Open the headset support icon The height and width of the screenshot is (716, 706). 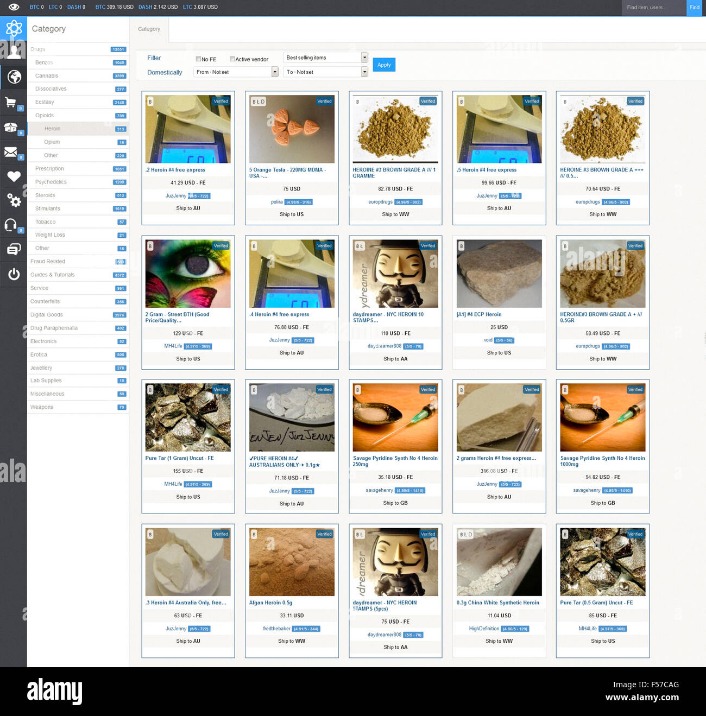point(11,225)
